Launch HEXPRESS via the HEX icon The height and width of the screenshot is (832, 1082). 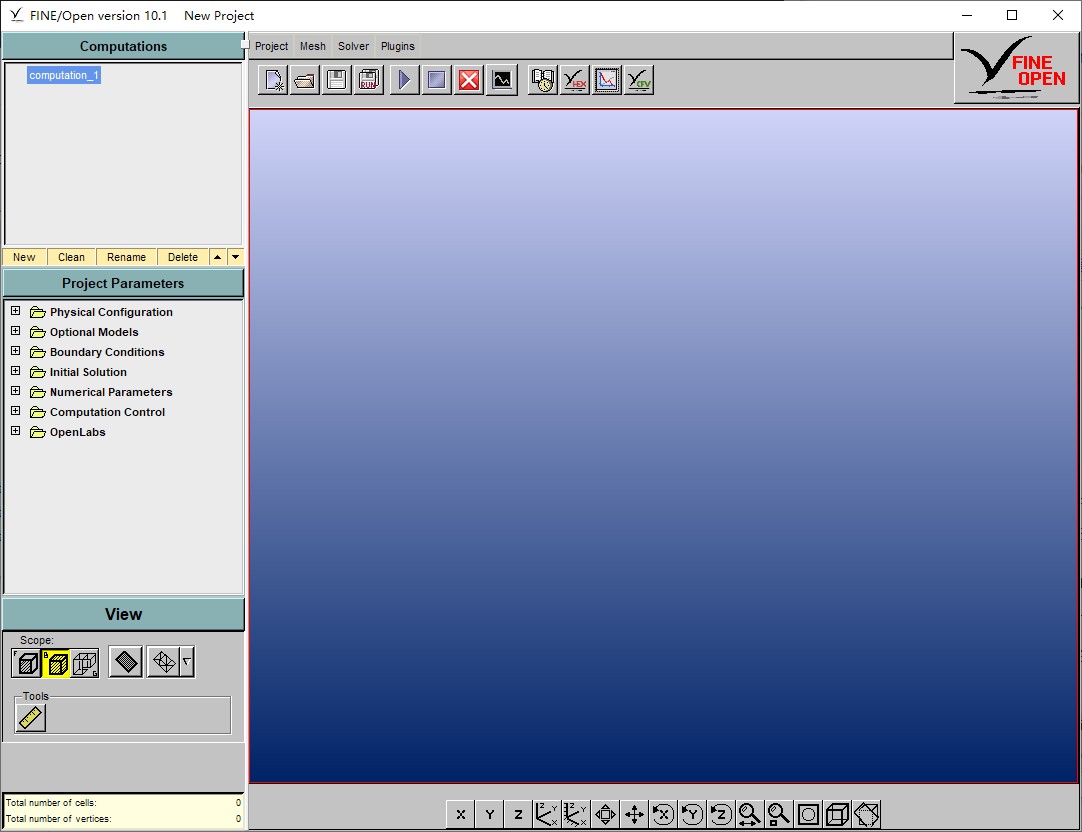point(575,80)
